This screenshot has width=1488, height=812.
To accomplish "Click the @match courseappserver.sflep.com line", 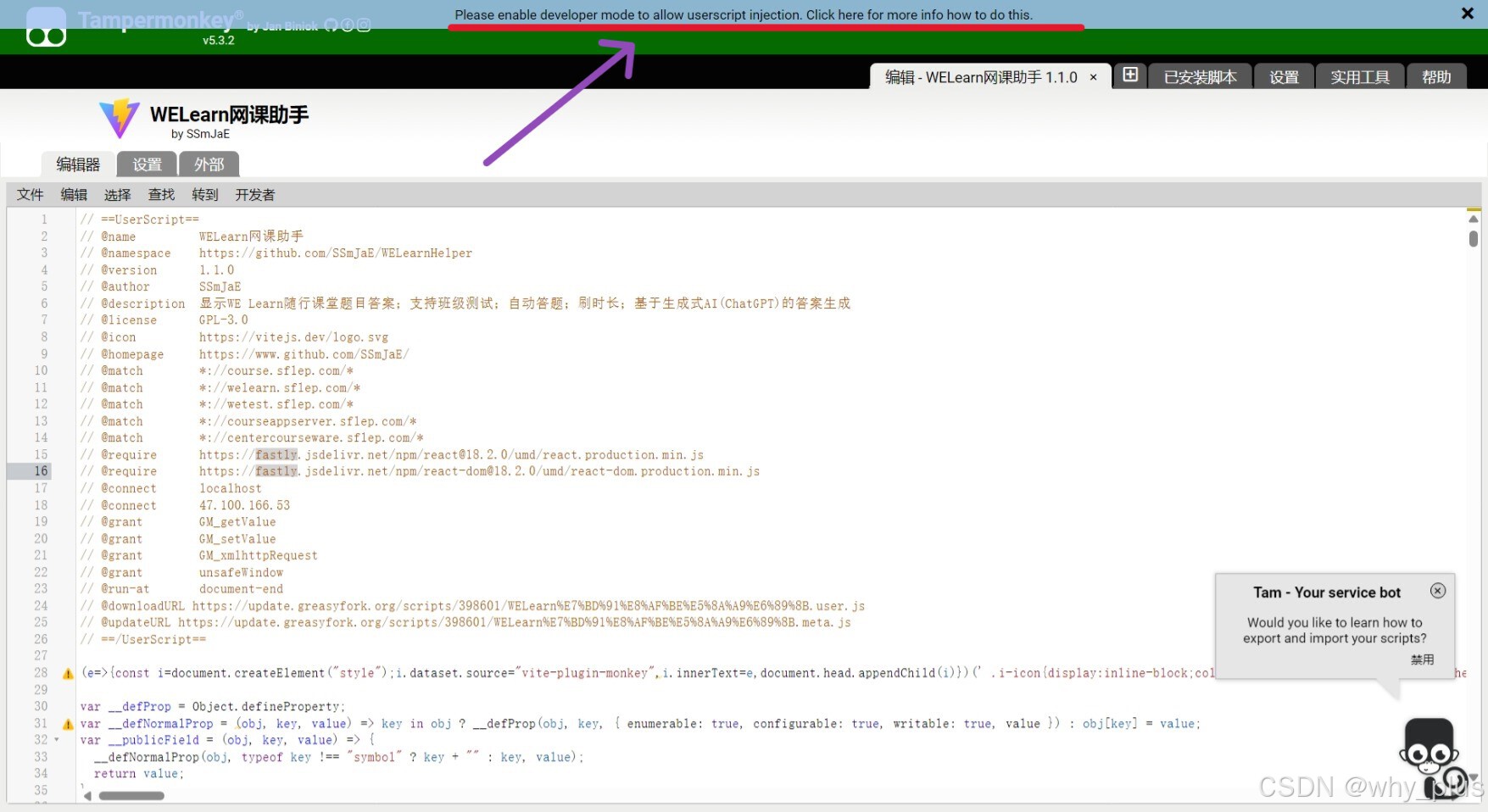I will pyautogui.click(x=248, y=421).
